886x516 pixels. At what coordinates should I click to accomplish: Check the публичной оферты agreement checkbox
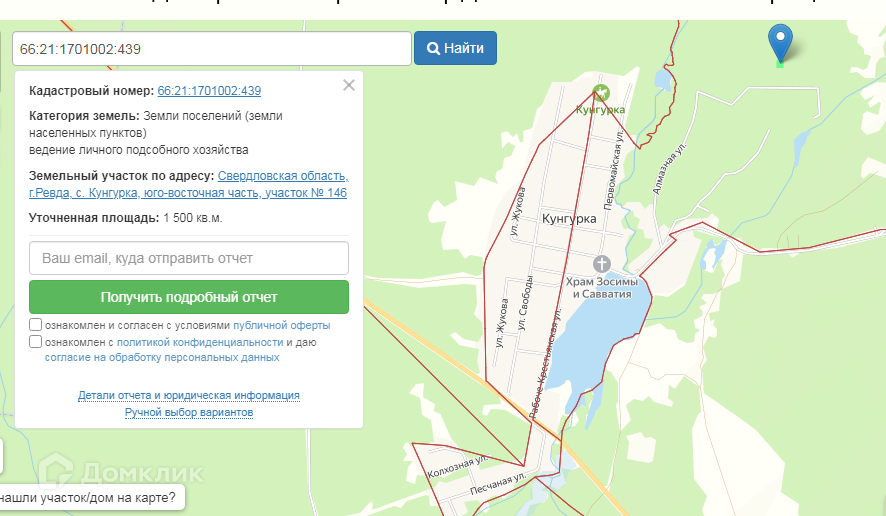coord(36,325)
